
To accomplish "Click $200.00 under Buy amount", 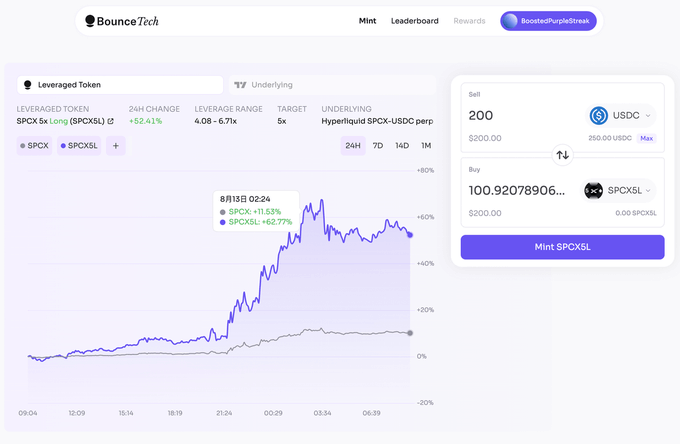I will coord(485,213).
